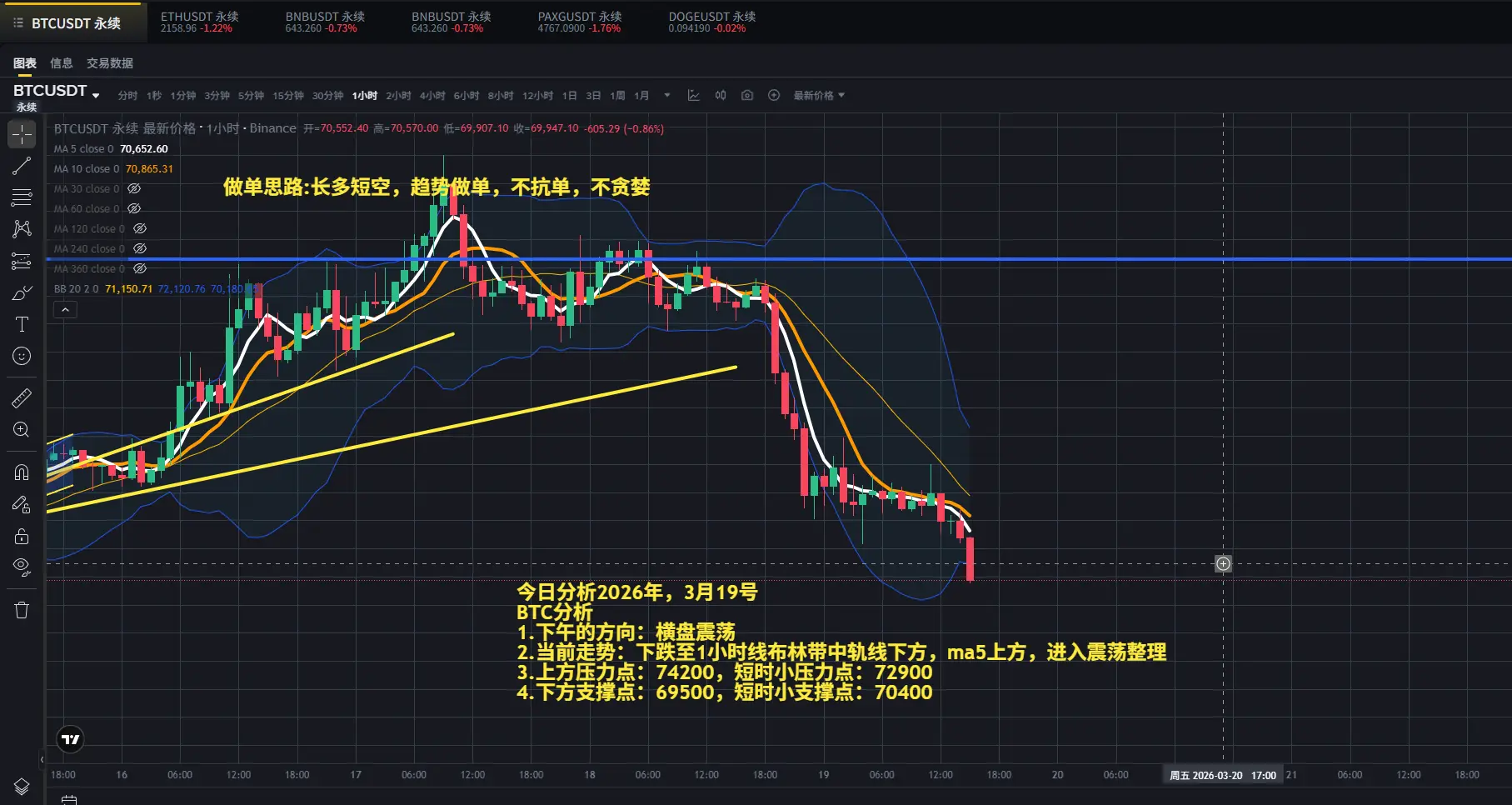Select the 1秒 interval
The height and width of the screenshot is (805, 1512).
tap(154, 96)
